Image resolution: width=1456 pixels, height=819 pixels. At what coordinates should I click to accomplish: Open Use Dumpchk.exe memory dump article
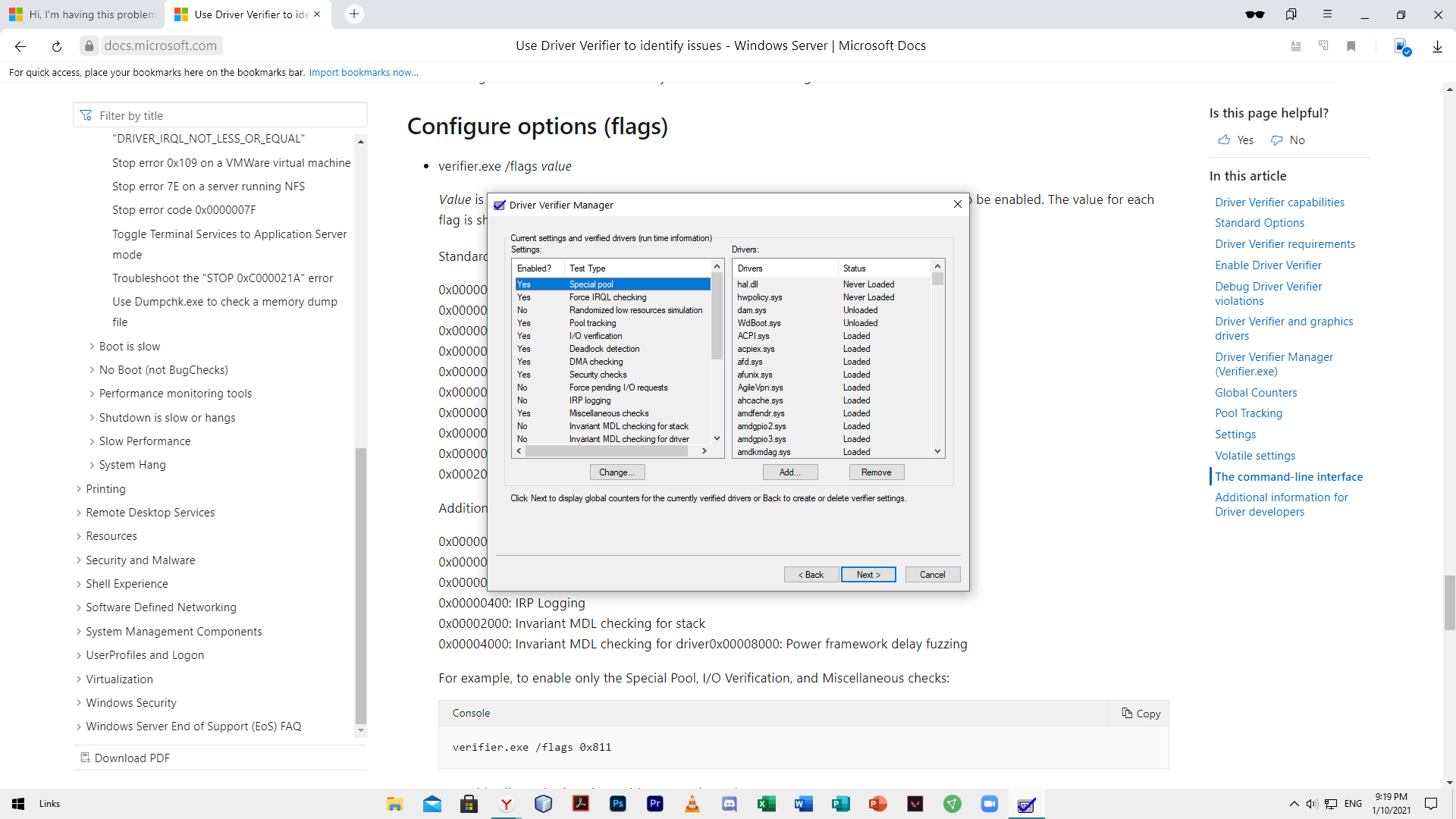225,312
